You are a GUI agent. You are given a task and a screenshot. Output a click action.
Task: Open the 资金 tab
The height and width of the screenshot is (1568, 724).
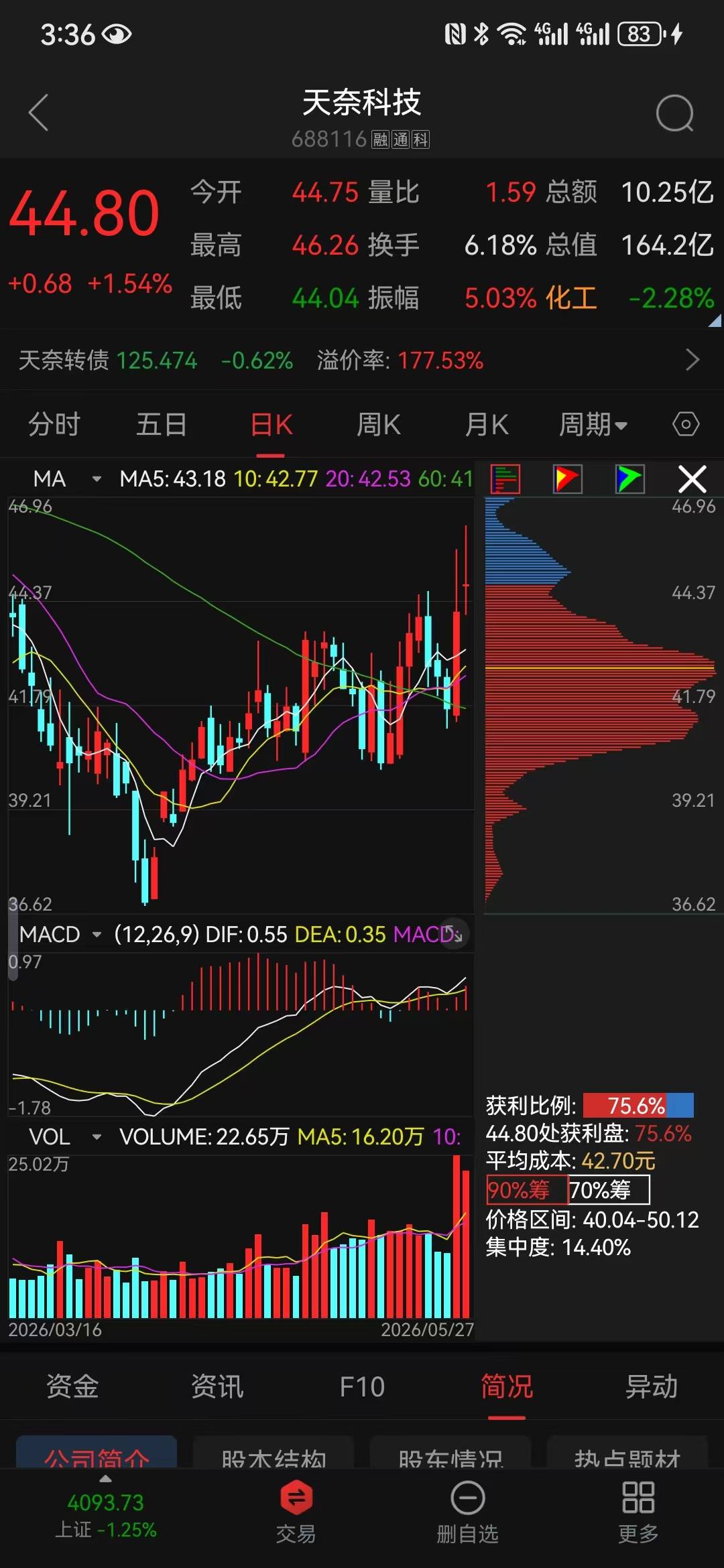pyautogui.click(x=72, y=1386)
